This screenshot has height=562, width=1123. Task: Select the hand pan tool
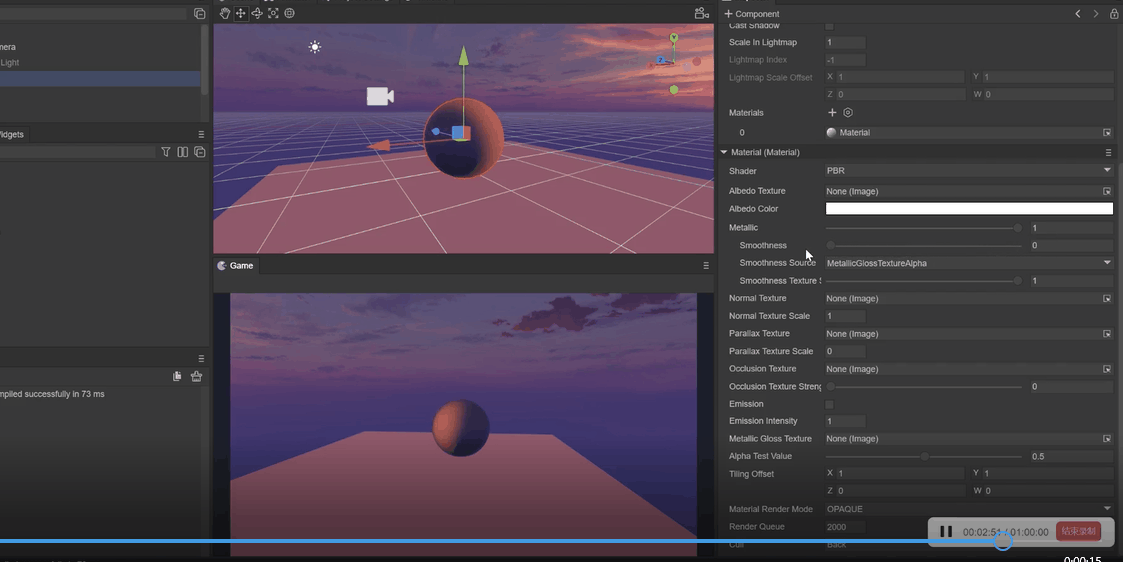(225, 13)
